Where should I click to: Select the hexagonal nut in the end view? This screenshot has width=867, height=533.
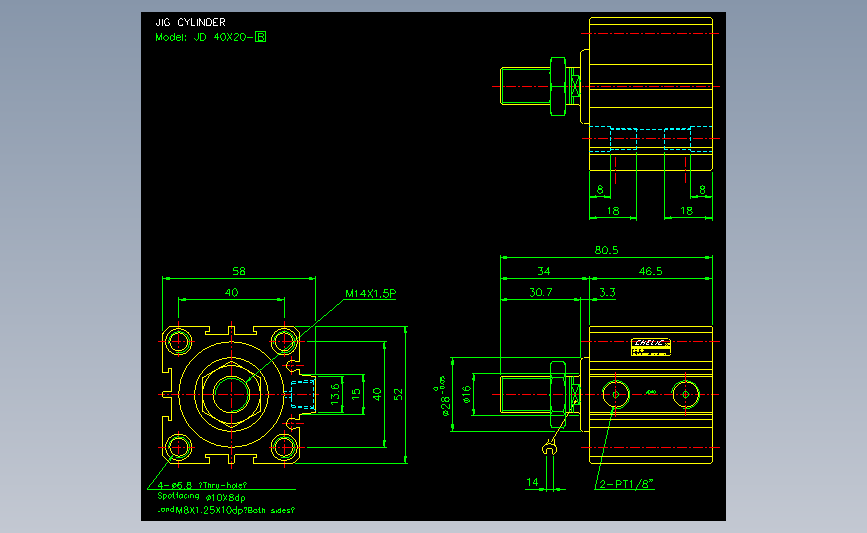tap(231, 394)
